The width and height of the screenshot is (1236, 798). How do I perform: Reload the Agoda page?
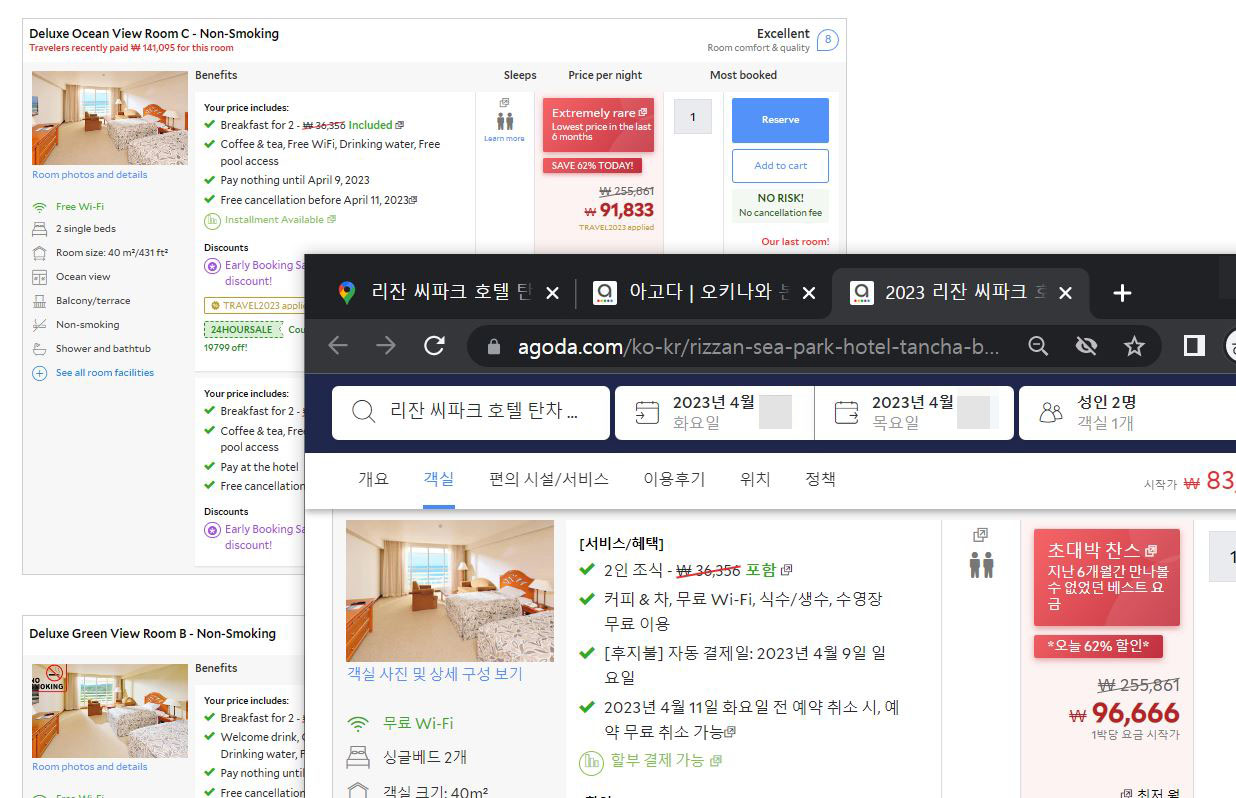(x=434, y=346)
